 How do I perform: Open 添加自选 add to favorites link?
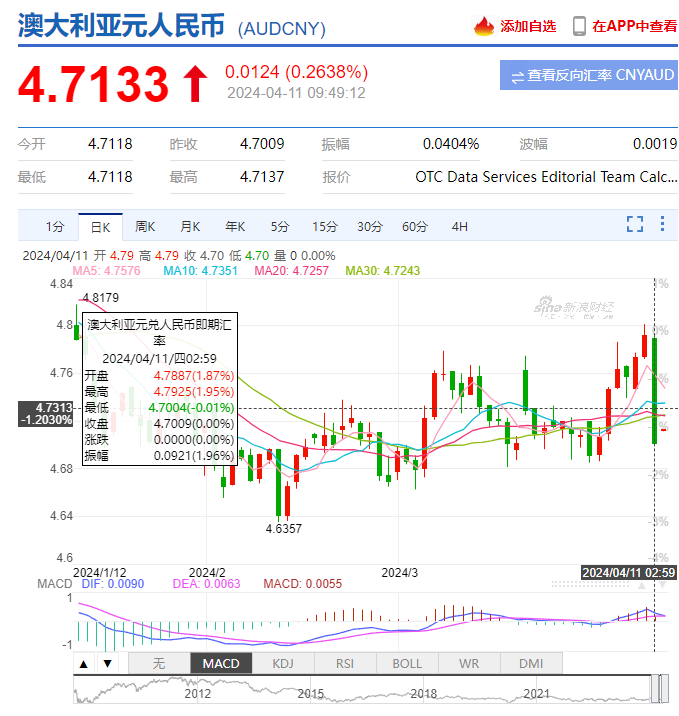528,26
